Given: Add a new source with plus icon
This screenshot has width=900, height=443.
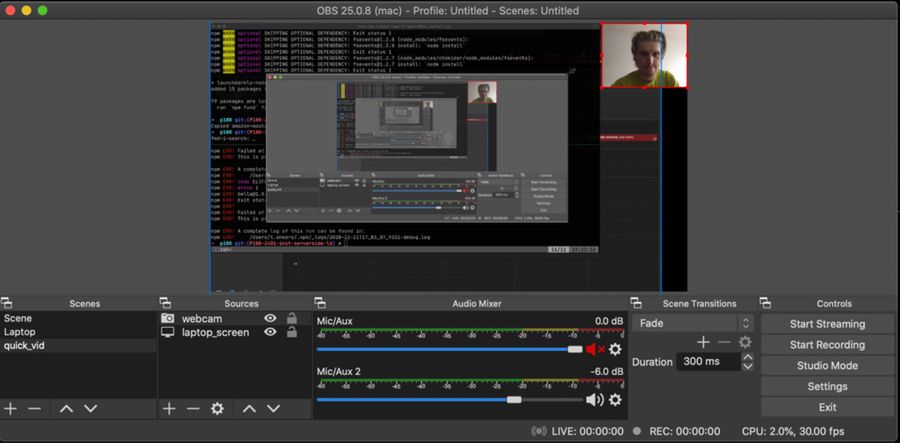Looking at the screenshot, I should [x=169, y=409].
